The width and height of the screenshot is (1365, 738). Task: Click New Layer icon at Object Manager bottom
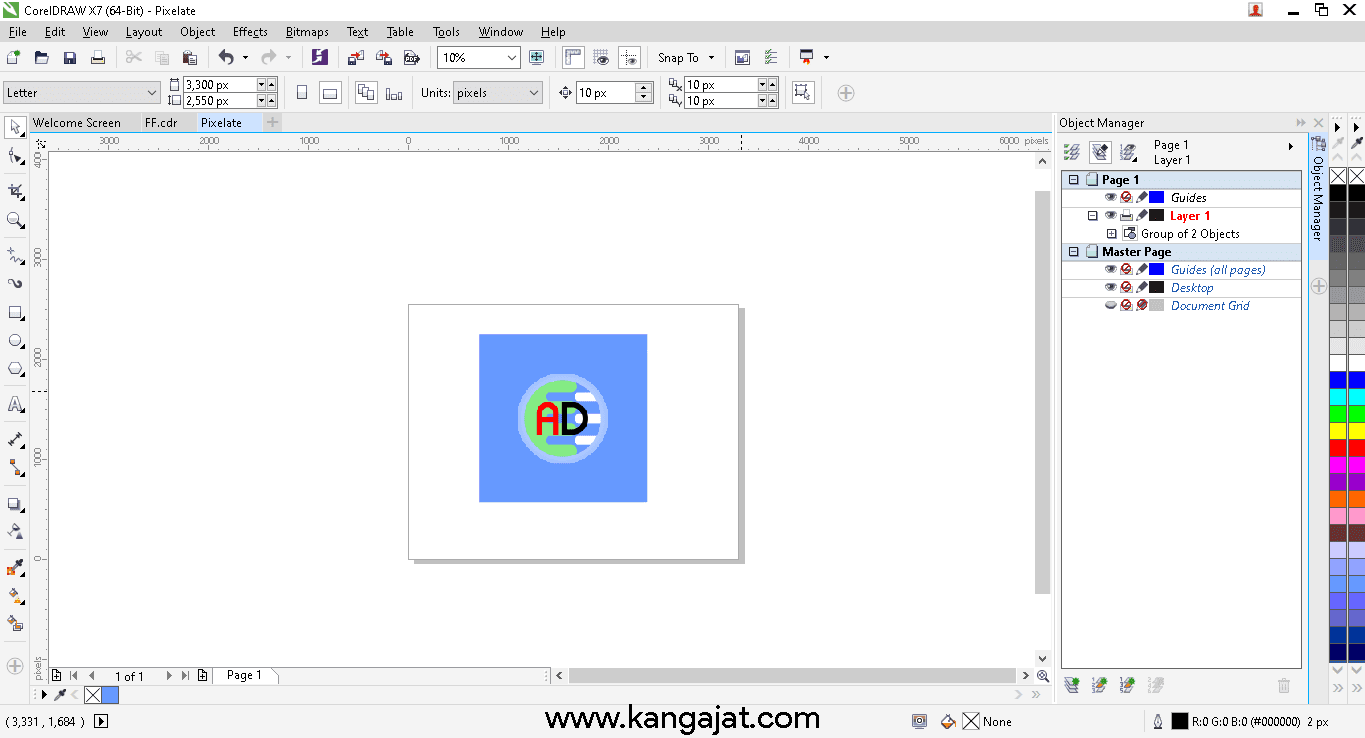tap(1072, 685)
